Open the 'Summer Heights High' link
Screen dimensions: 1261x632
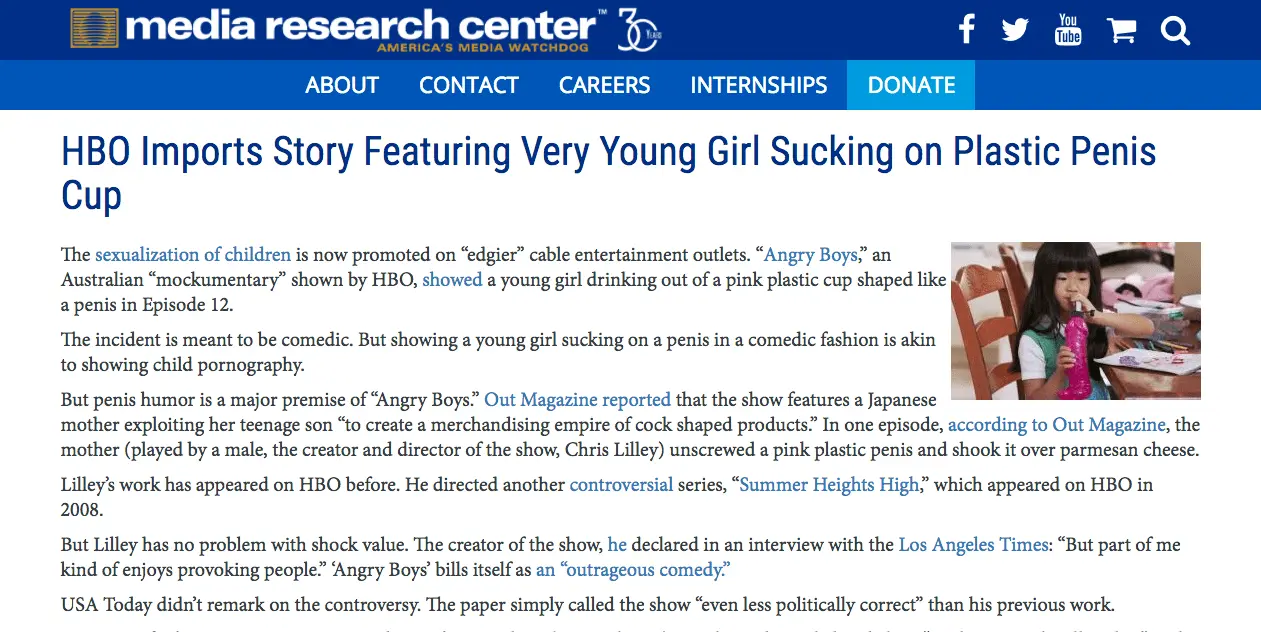829,485
